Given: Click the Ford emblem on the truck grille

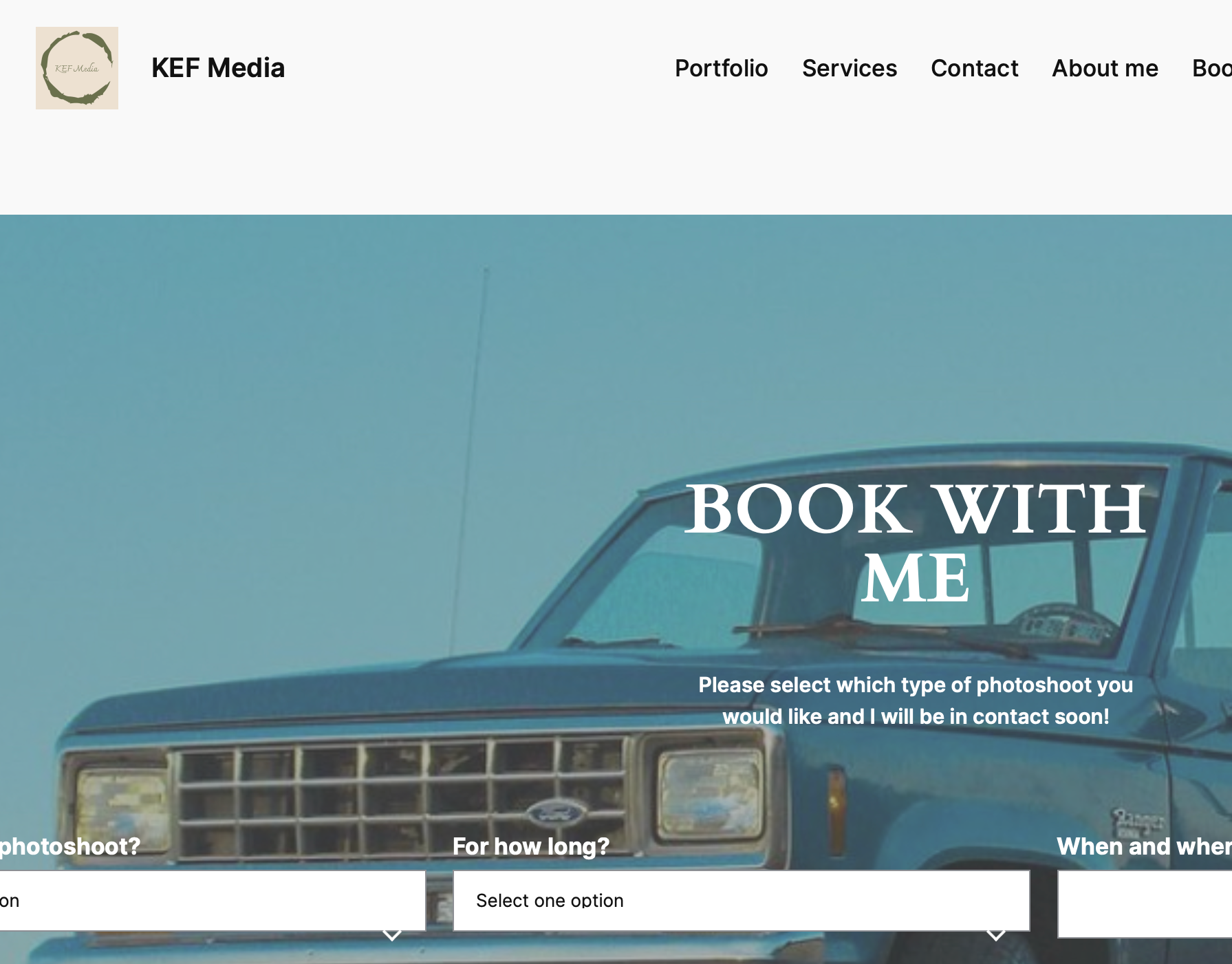Looking at the screenshot, I should pos(556,814).
